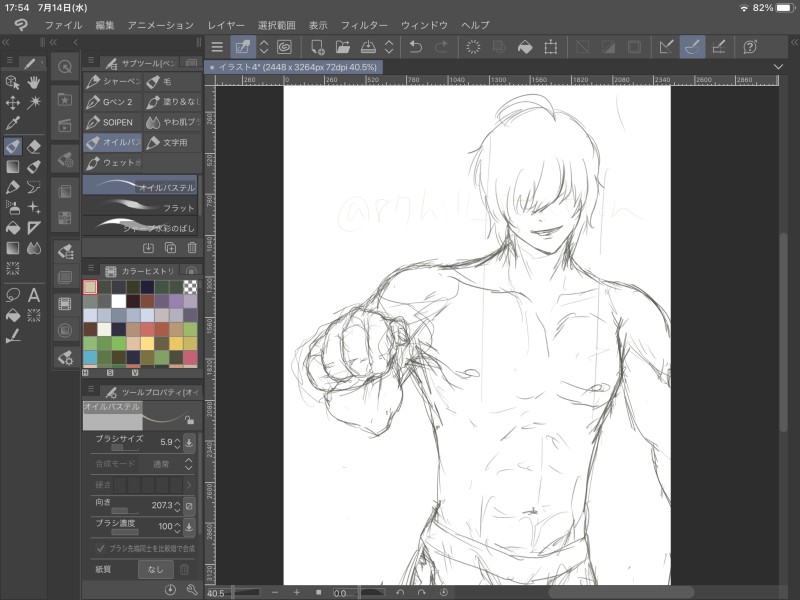Create new canvas from command bar

click(317, 46)
